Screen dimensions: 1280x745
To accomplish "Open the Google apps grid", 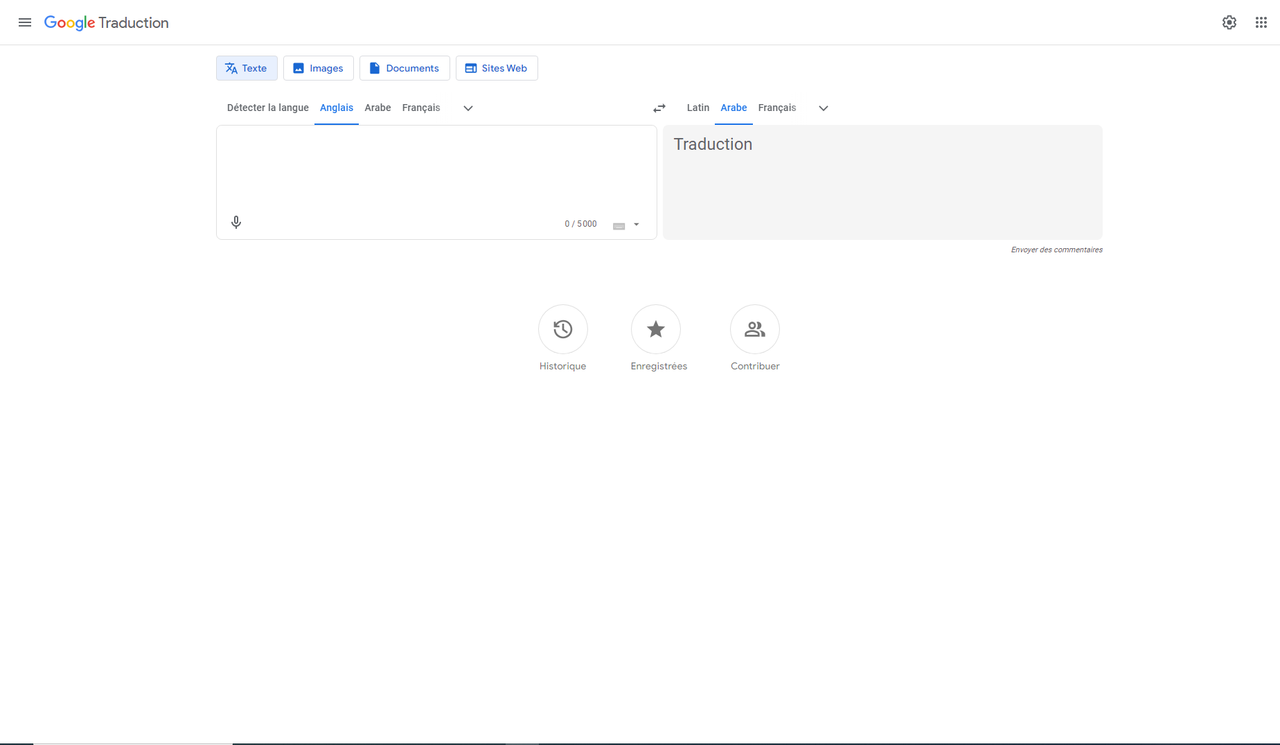I will click(x=1261, y=22).
